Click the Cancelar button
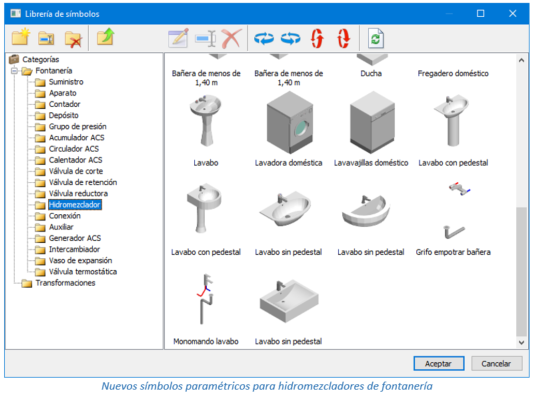Image resolution: width=533 pixels, height=398 pixels. pos(496,364)
